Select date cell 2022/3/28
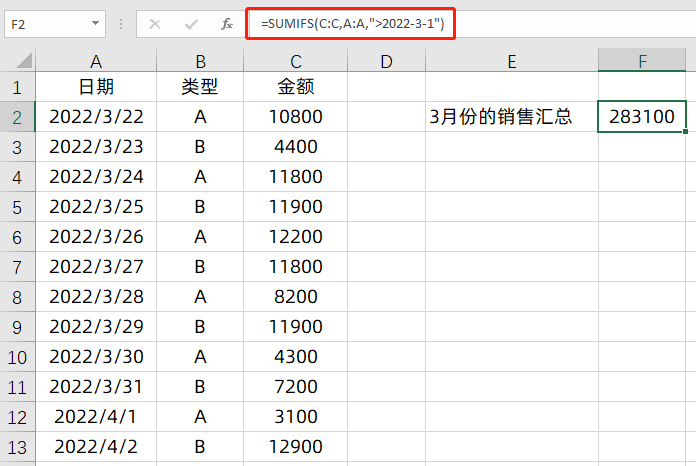 click(x=96, y=297)
